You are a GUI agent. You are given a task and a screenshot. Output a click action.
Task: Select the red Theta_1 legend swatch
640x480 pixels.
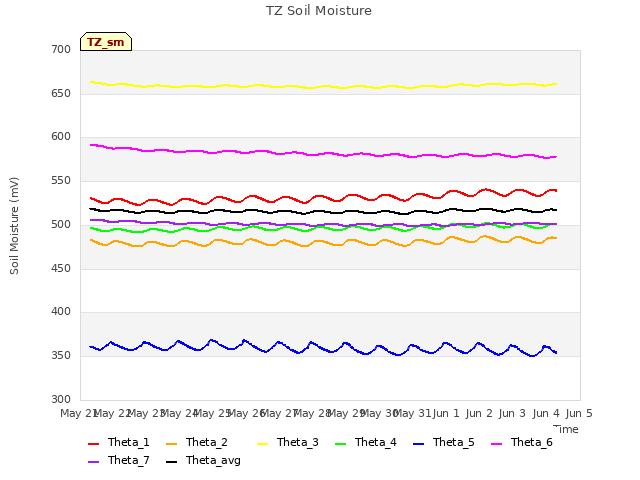93,444
